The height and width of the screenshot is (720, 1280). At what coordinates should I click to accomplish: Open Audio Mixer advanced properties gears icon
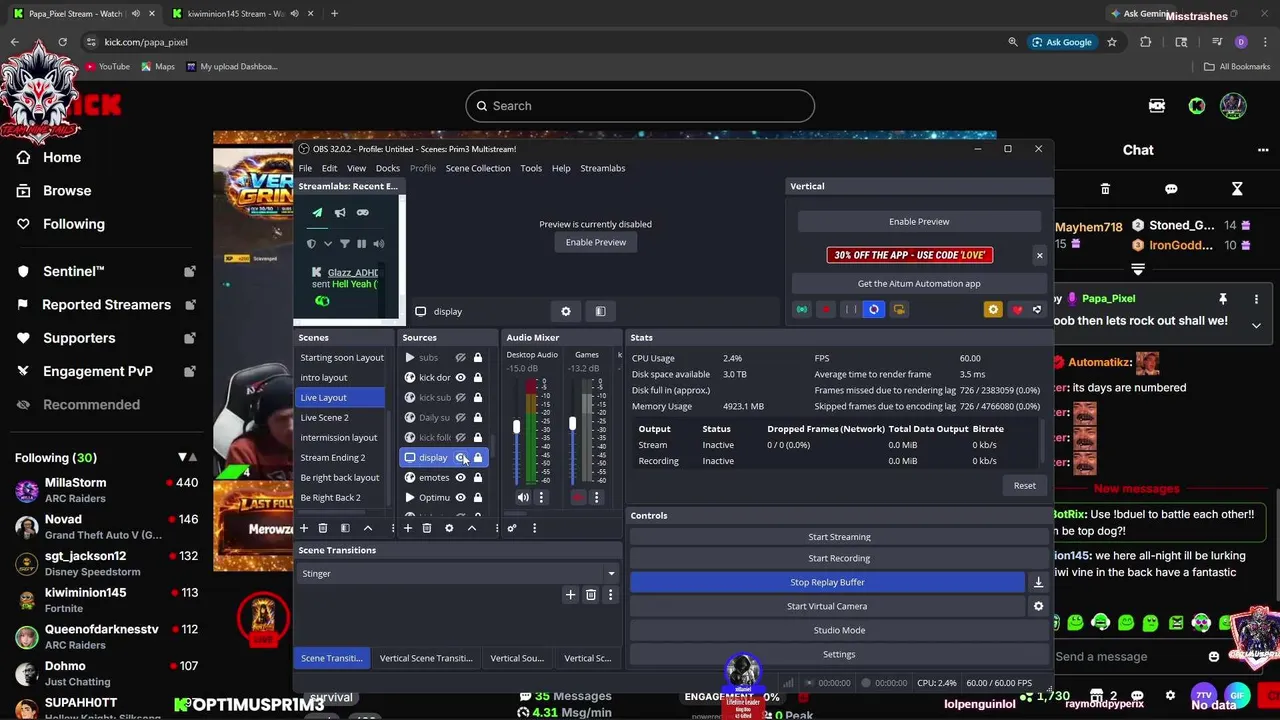512,528
